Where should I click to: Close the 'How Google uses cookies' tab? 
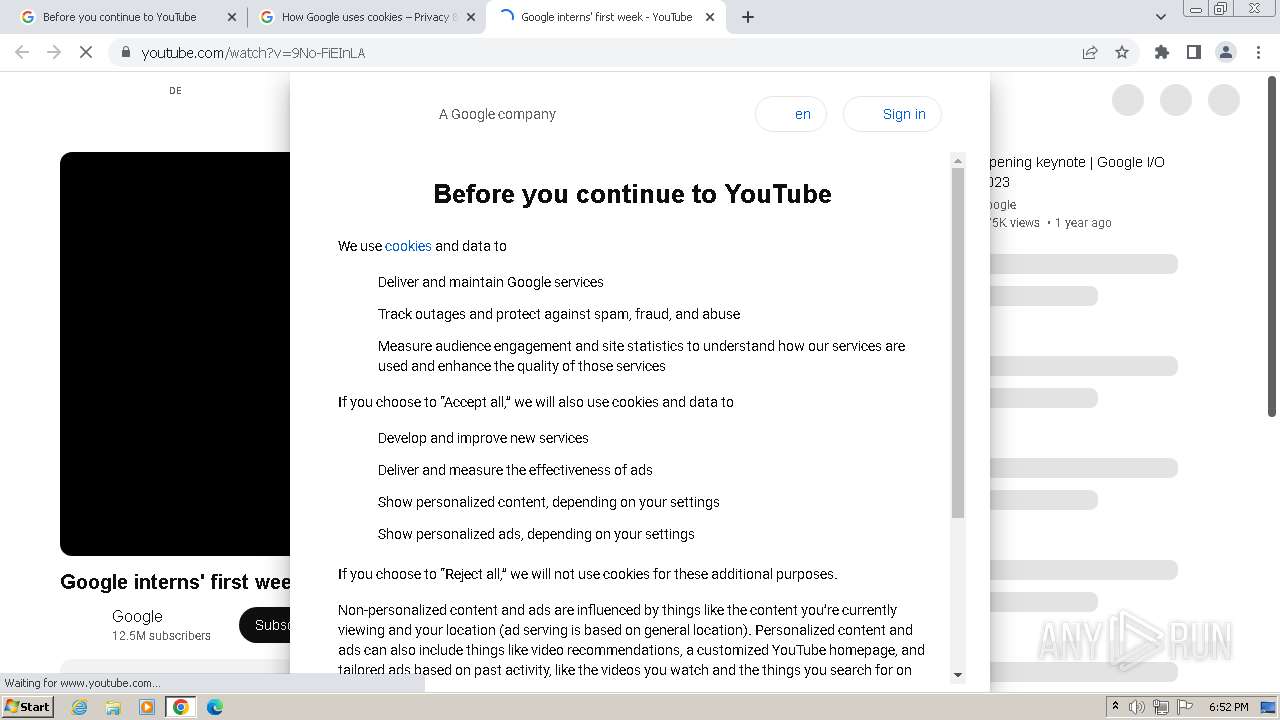[x=471, y=17]
